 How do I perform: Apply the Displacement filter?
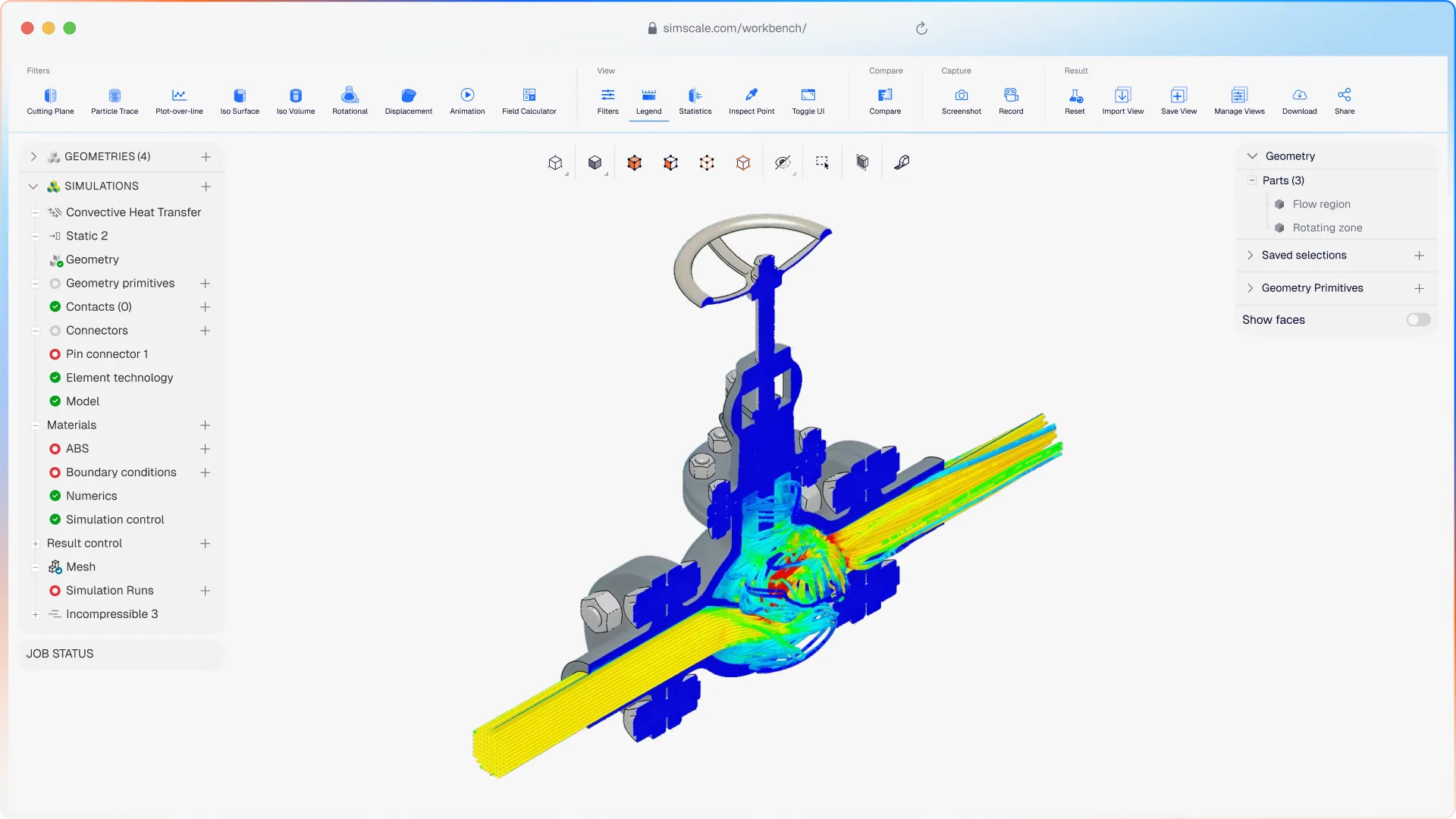[409, 102]
